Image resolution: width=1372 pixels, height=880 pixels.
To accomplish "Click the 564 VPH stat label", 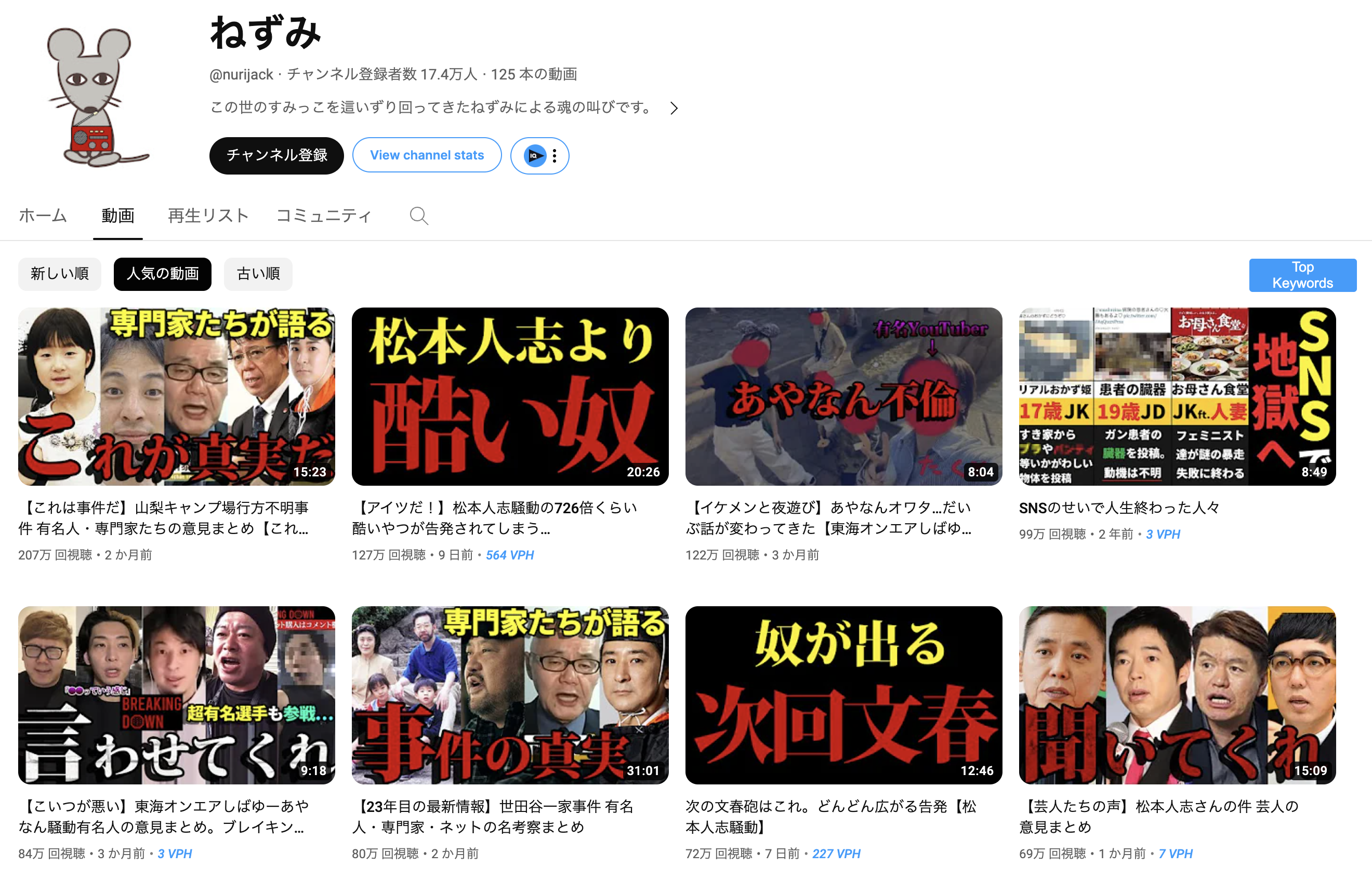I will pos(509,555).
